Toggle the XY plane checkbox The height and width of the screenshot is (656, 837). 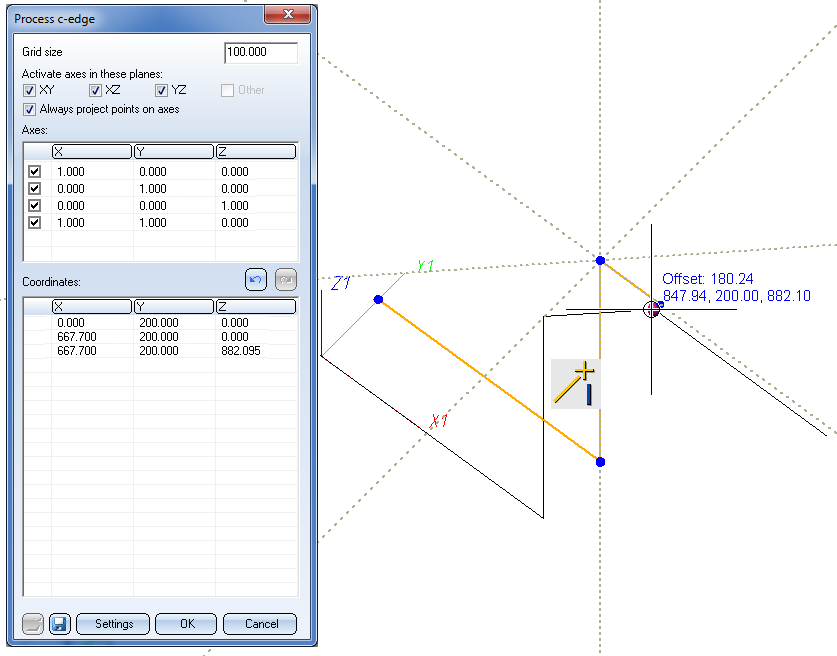tap(30, 90)
